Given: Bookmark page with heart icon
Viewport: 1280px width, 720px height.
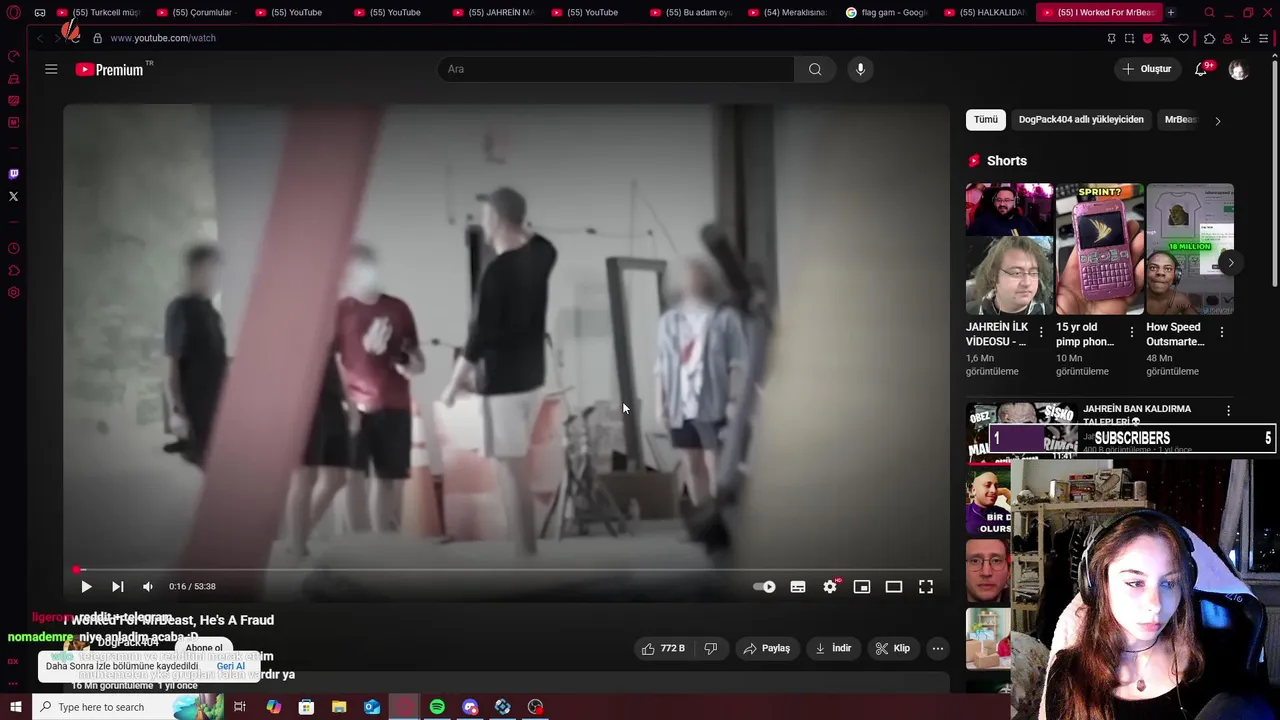Looking at the screenshot, I should point(1184,38).
